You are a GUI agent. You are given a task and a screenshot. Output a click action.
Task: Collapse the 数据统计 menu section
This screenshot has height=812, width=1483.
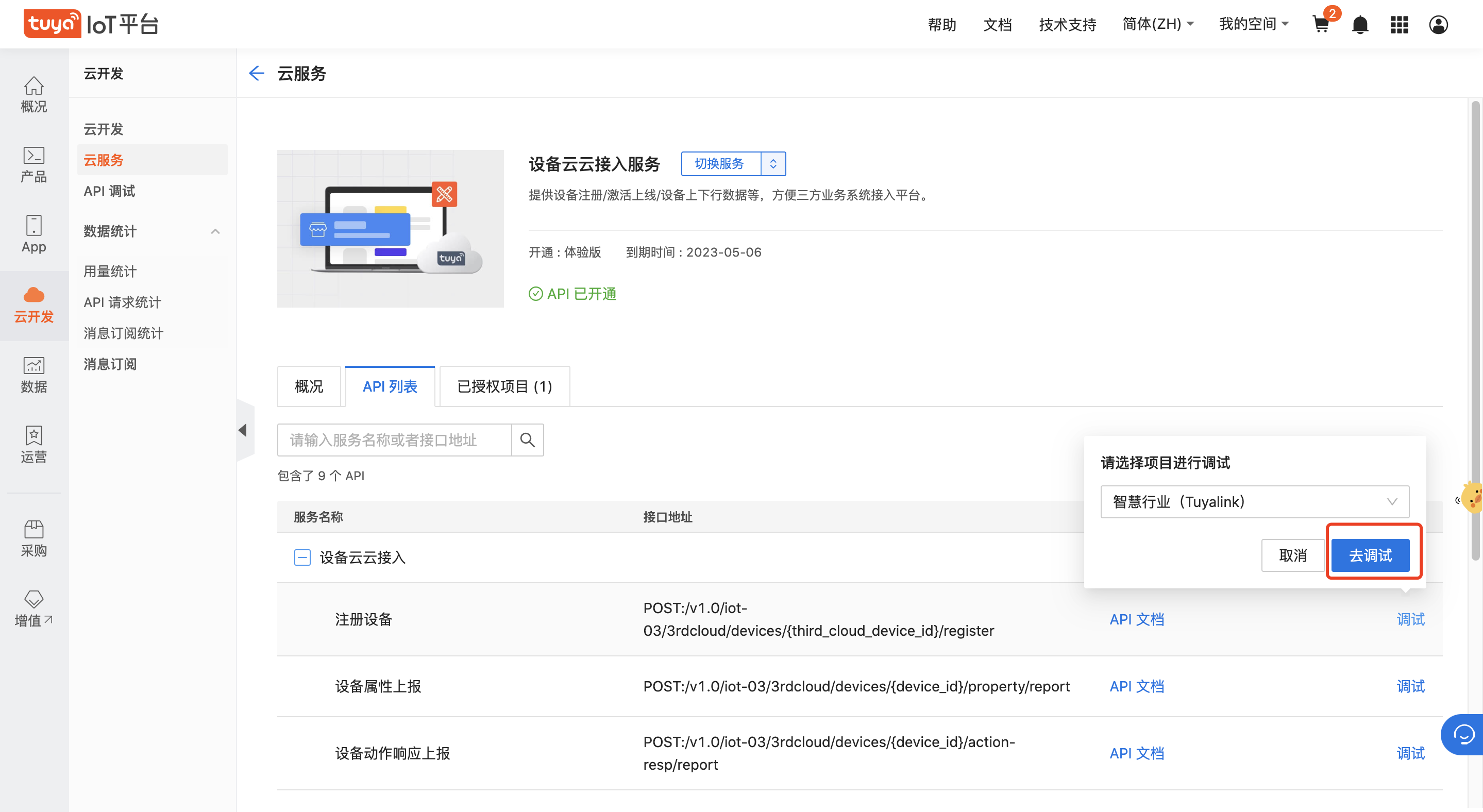point(215,231)
